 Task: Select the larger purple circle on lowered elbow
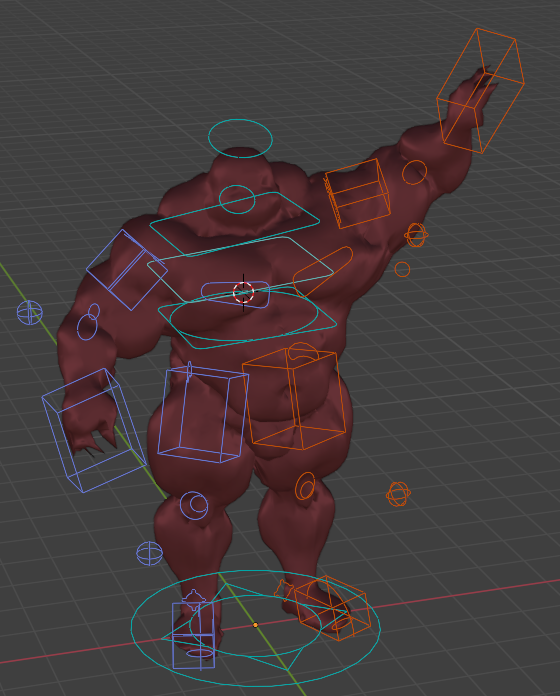(x=87, y=327)
